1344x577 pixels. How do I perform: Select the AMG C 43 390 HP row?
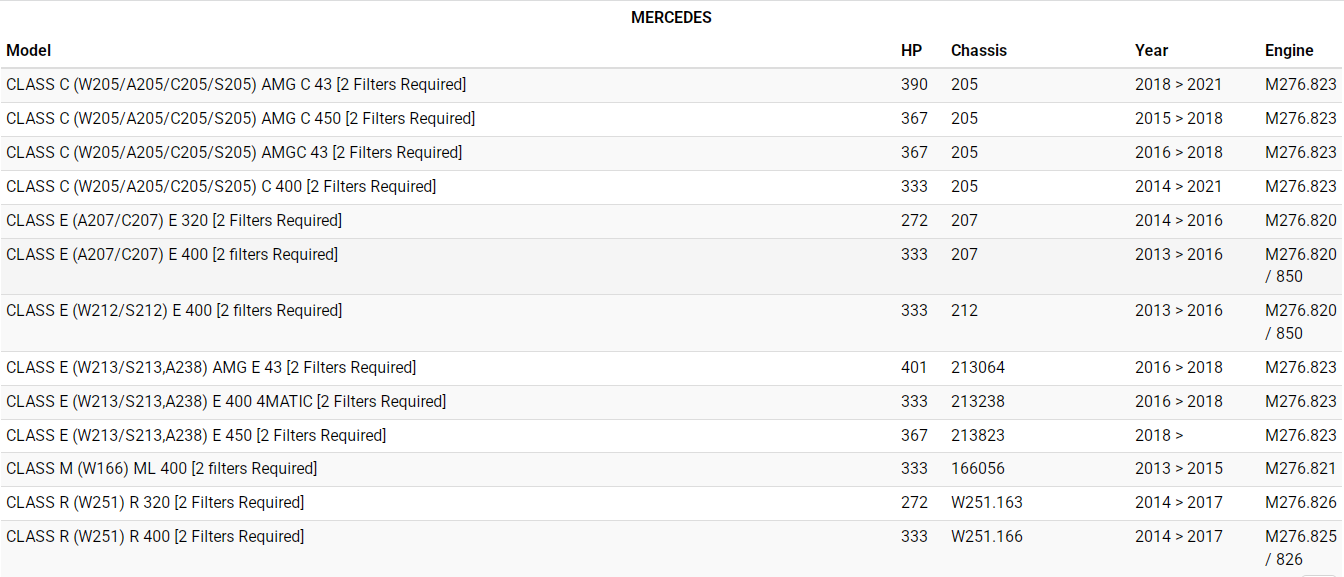[x=236, y=85]
